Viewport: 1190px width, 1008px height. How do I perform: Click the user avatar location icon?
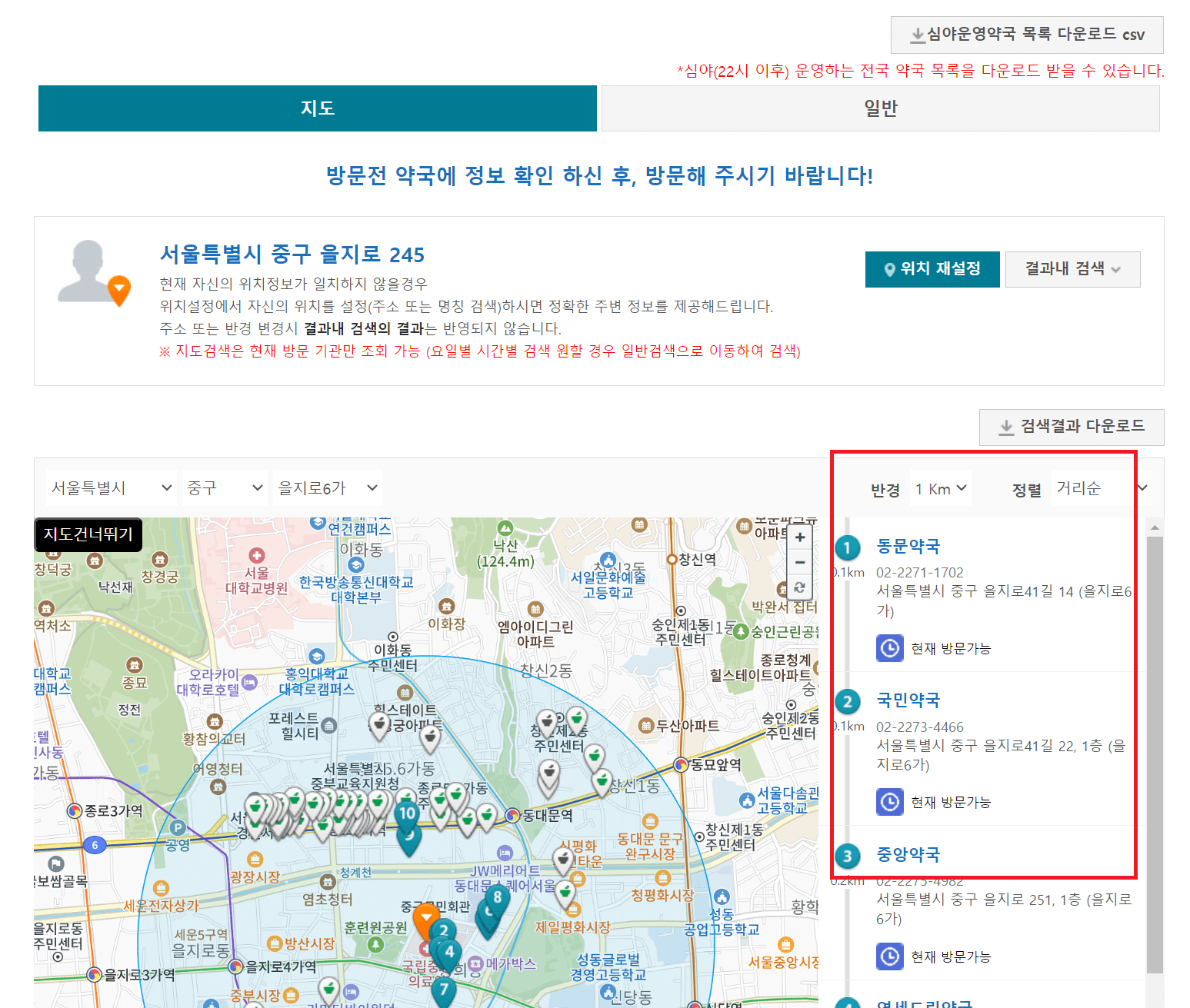point(94,272)
